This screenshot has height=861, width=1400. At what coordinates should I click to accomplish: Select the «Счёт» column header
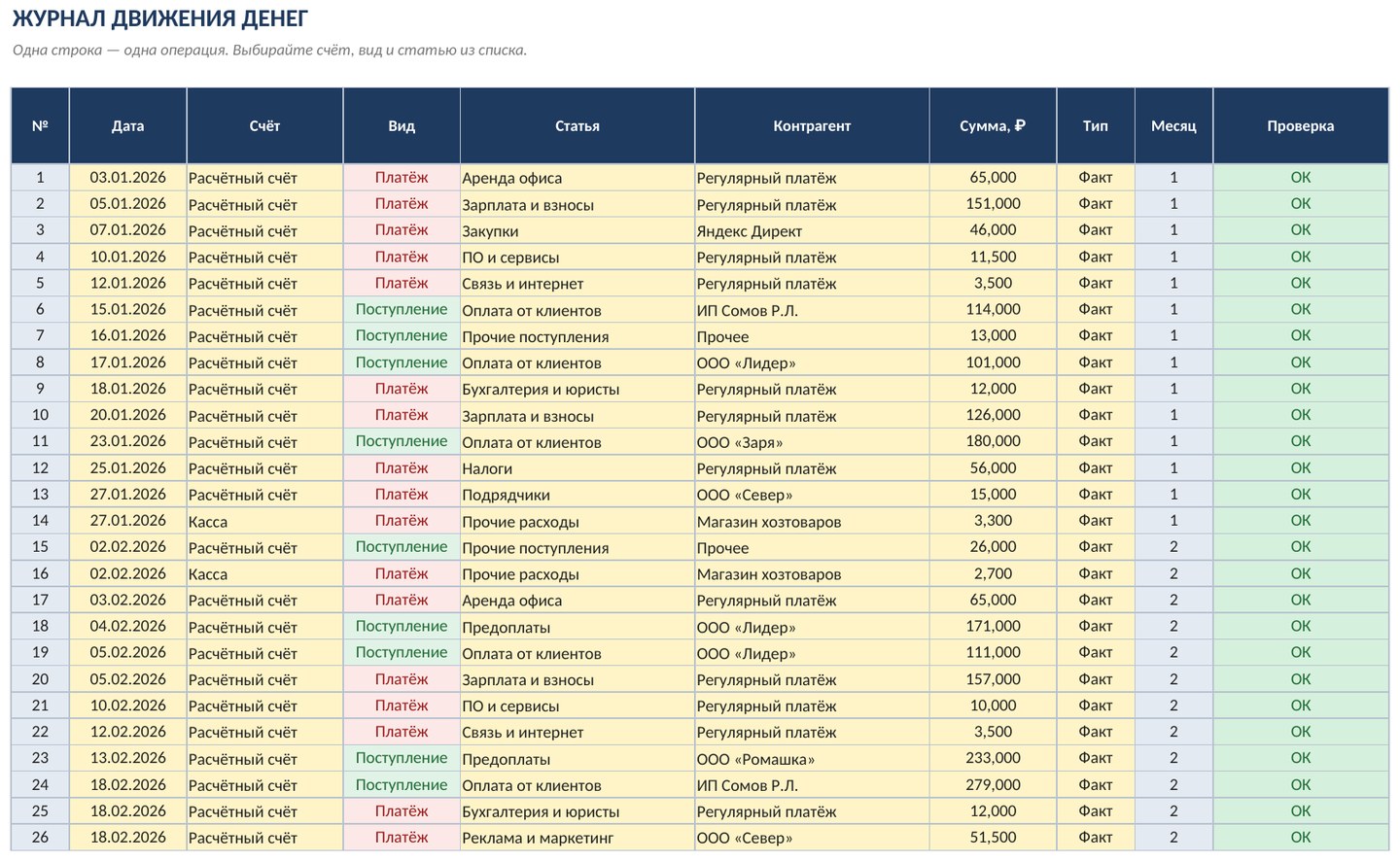tap(264, 125)
